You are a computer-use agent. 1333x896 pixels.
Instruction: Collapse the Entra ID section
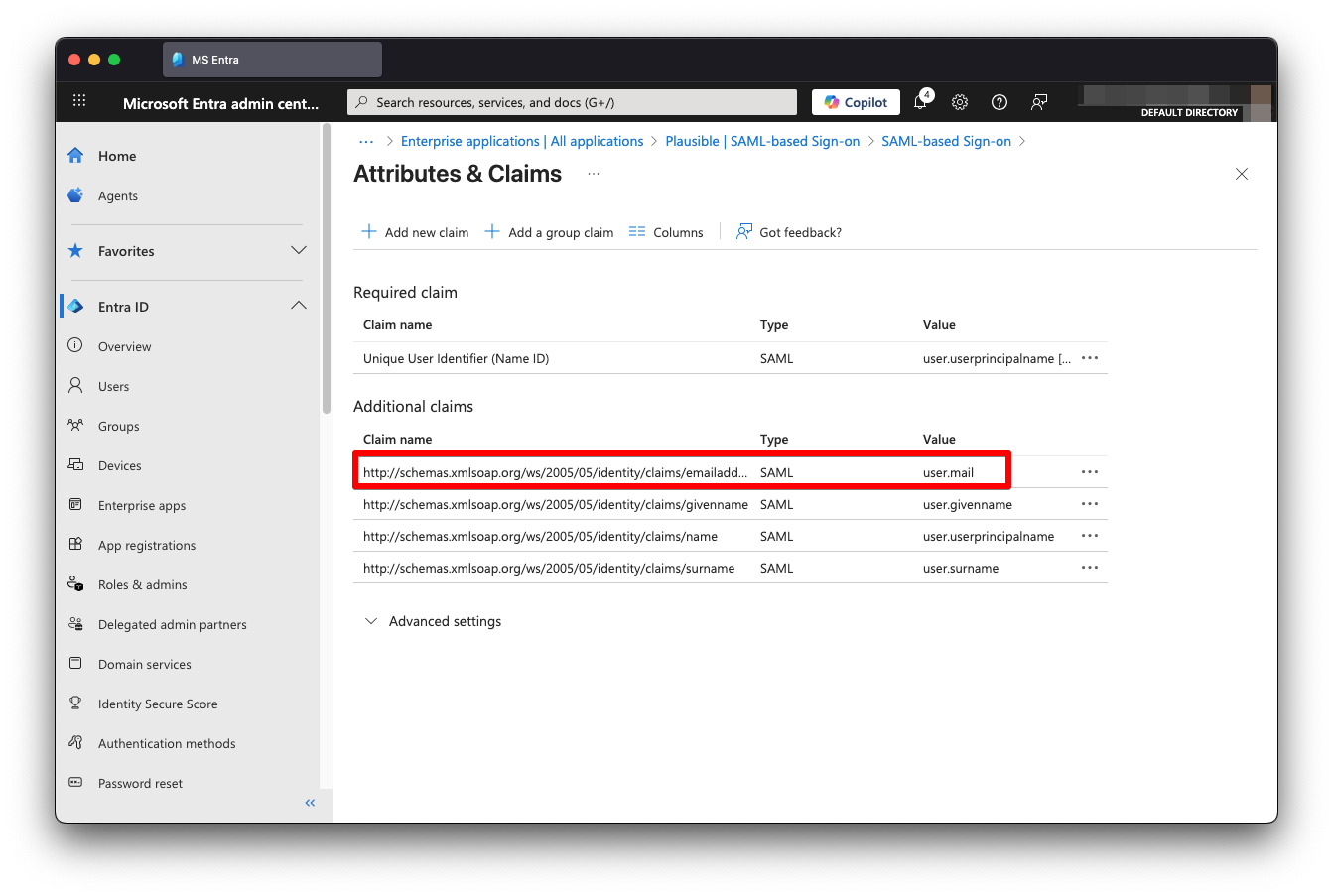(x=298, y=306)
